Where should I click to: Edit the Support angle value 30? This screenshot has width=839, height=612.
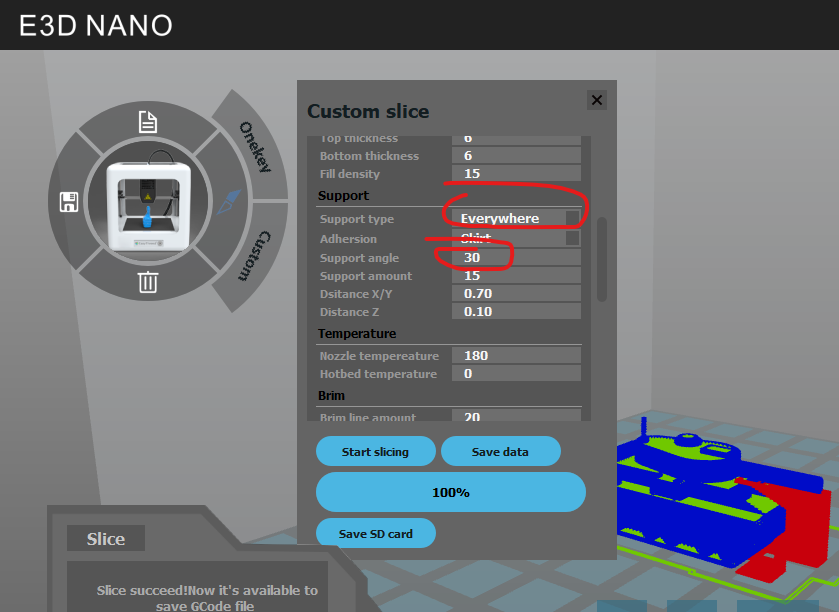[x=516, y=257]
